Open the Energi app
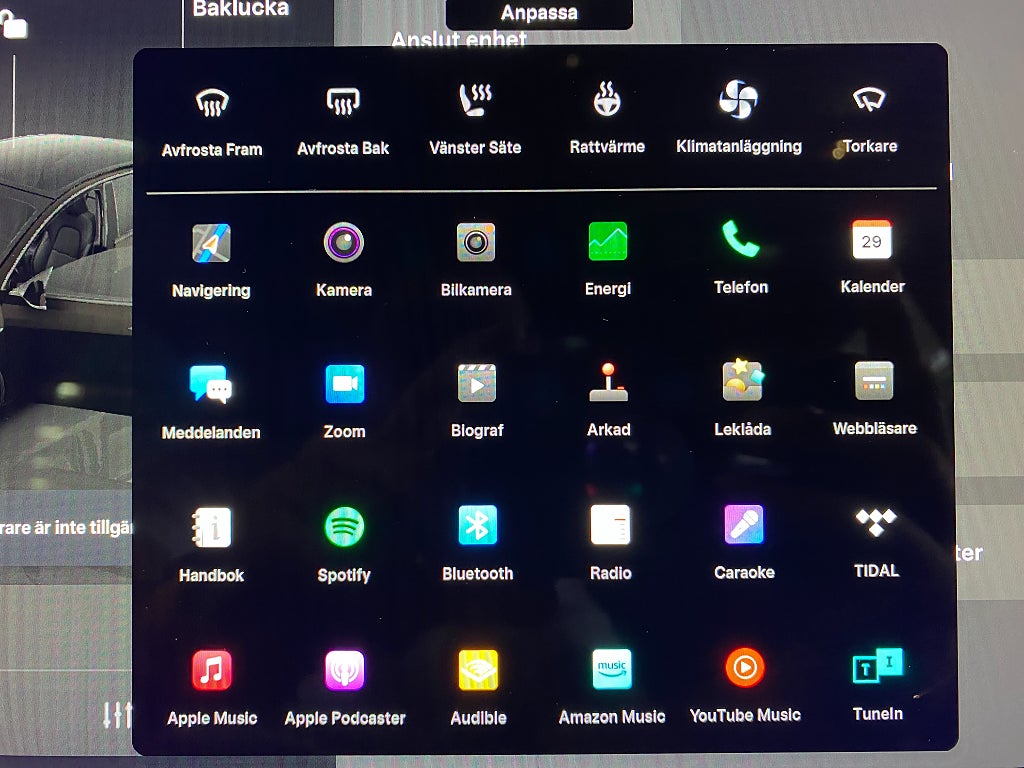The height and width of the screenshot is (768, 1024). point(608,241)
